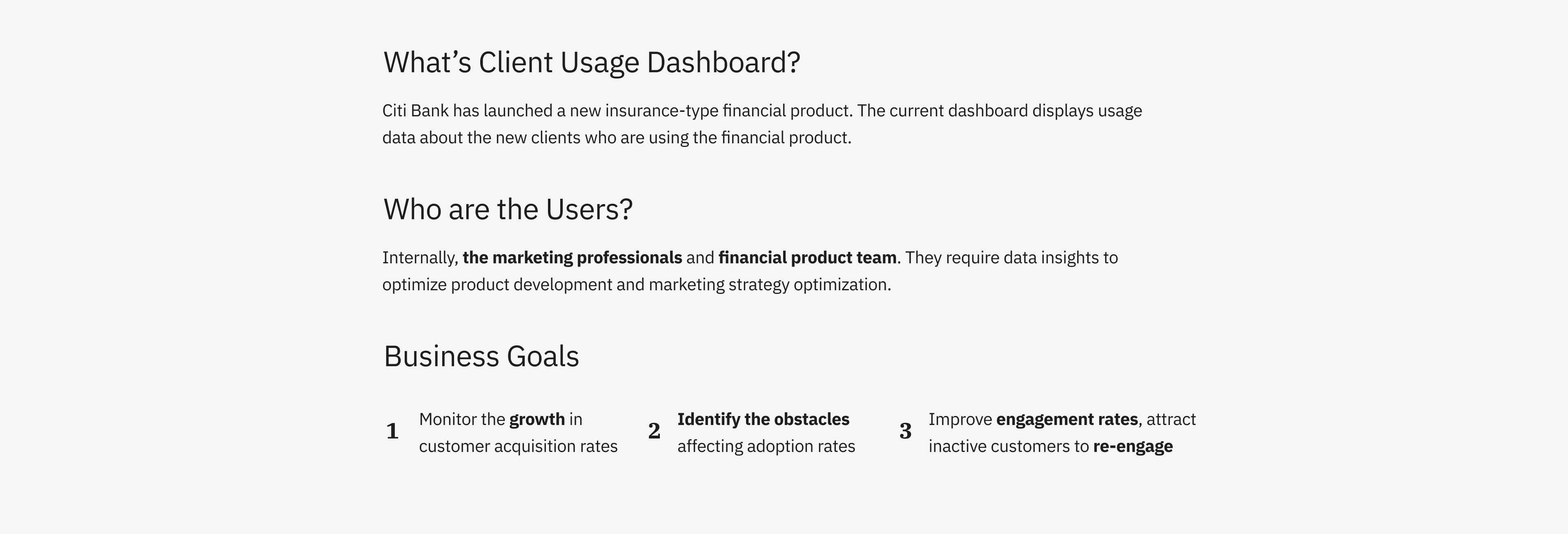This screenshot has height=534, width=1568.
Task: Click the number 2 goal marker
Action: click(654, 431)
